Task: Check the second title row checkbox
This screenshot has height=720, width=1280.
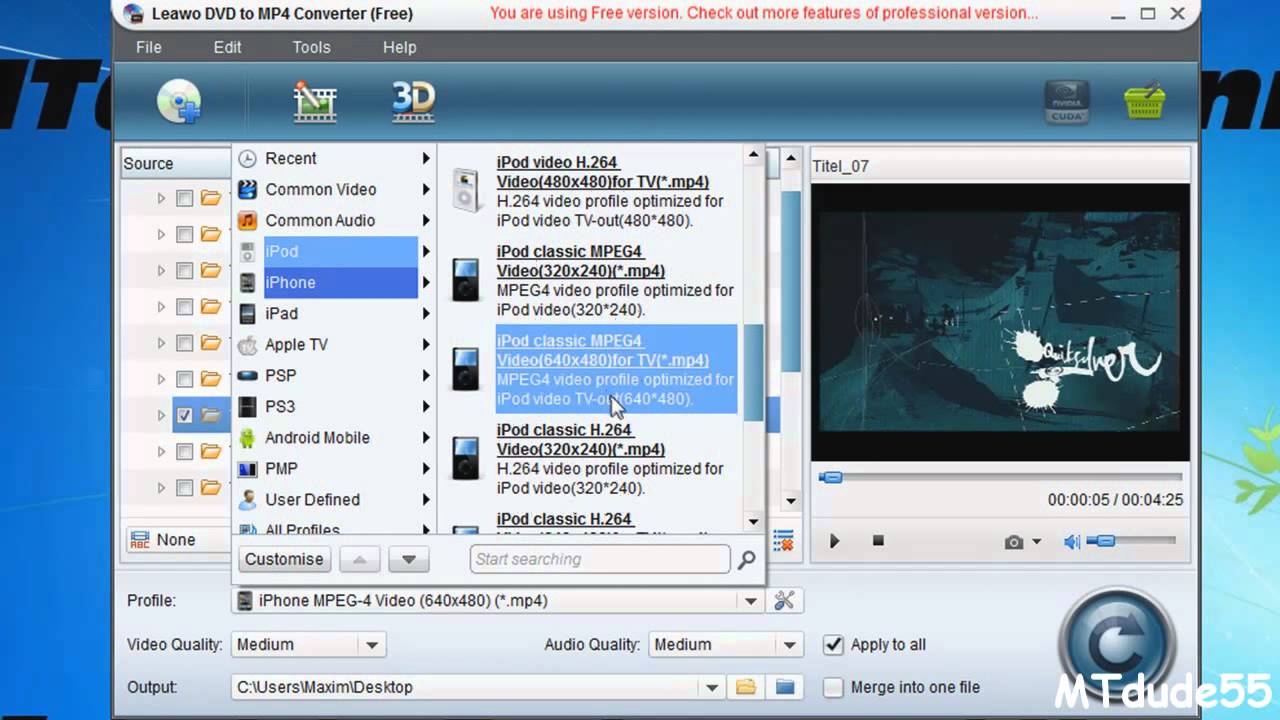Action: click(184, 234)
